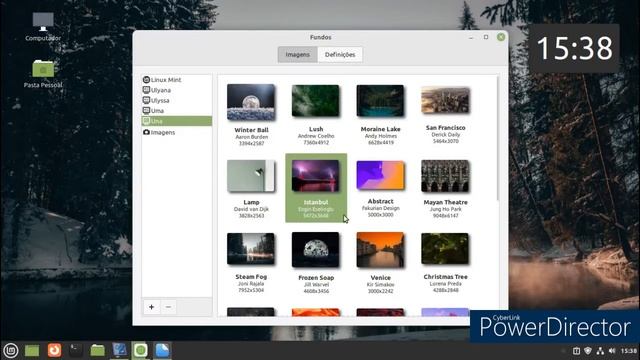Click the wallpaper list vertical scrollbar

(x=498, y=138)
